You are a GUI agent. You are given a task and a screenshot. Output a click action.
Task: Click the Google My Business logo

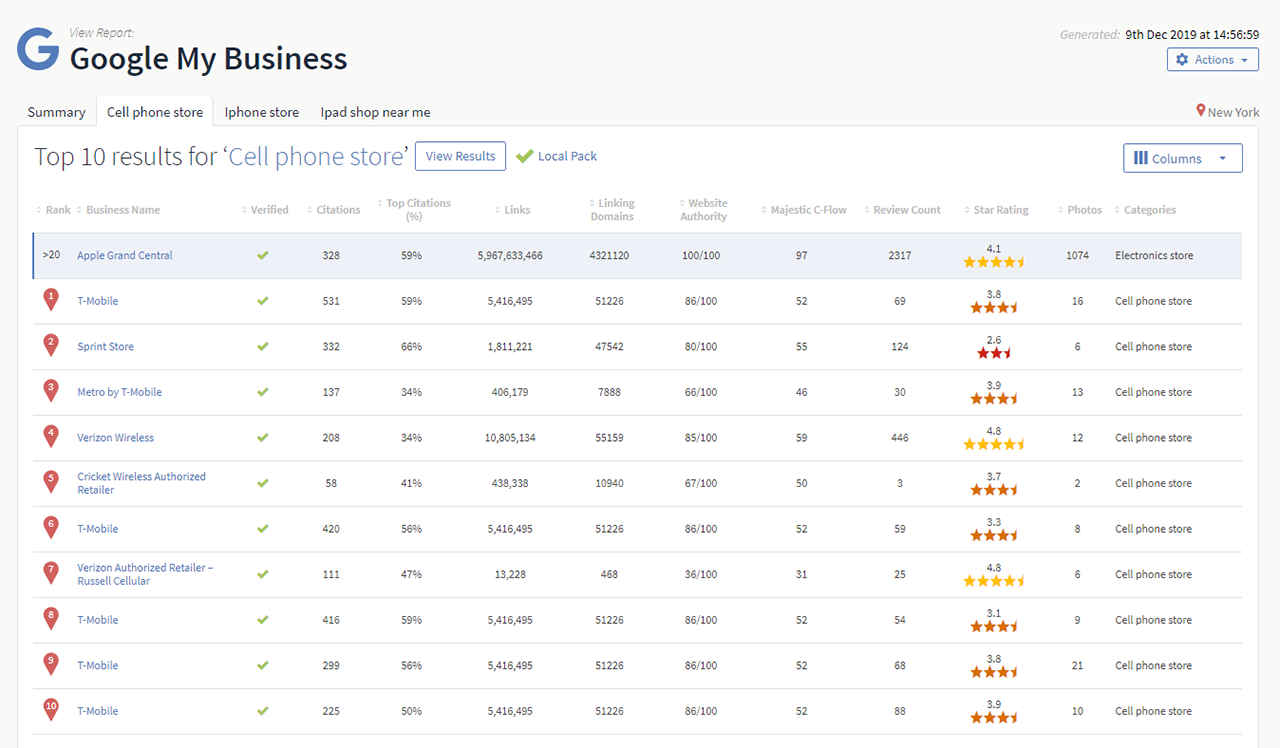[37, 49]
